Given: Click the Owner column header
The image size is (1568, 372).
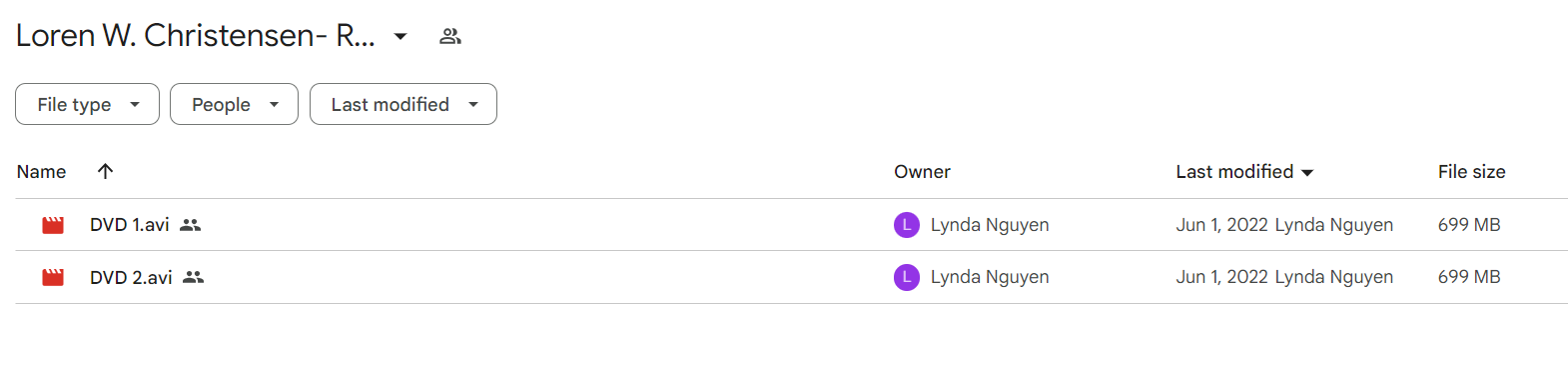Looking at the screenshot, I should tap(922, 171).
